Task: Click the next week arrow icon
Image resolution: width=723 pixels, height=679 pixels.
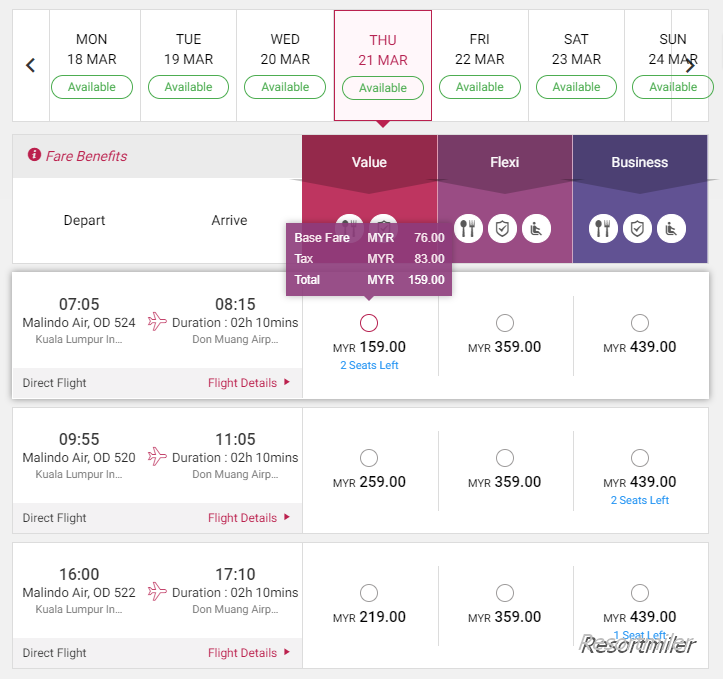Action: [690, 65]
